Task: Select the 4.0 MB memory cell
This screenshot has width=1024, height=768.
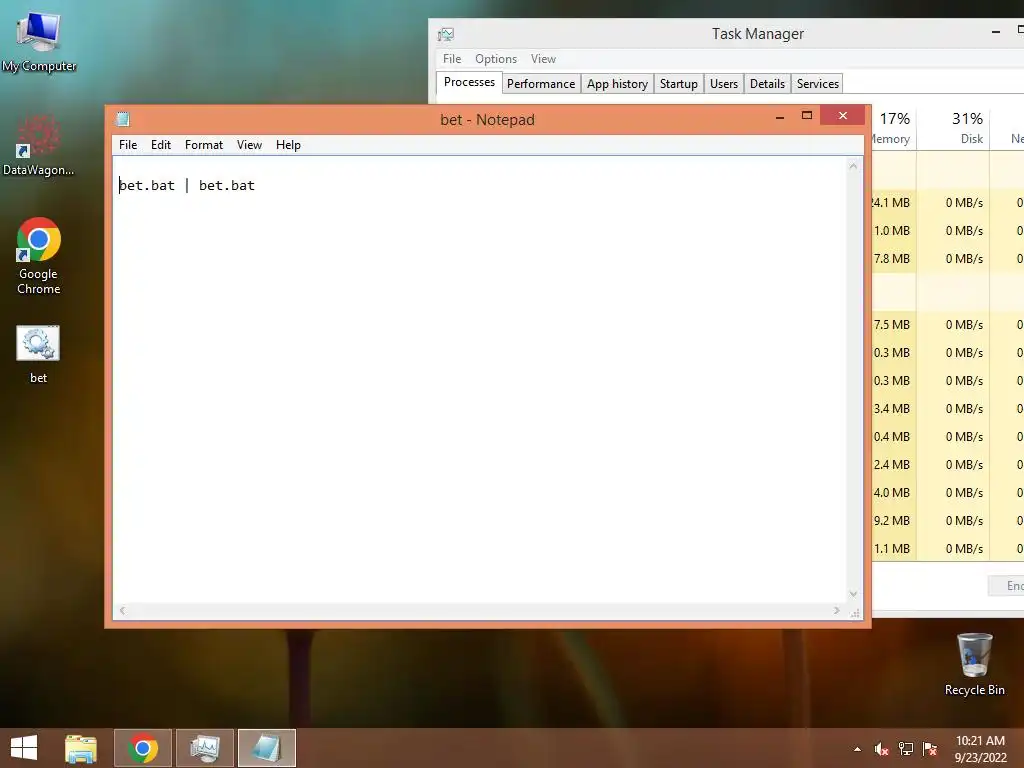Action: pyautogui.click(x=893, y=492)
